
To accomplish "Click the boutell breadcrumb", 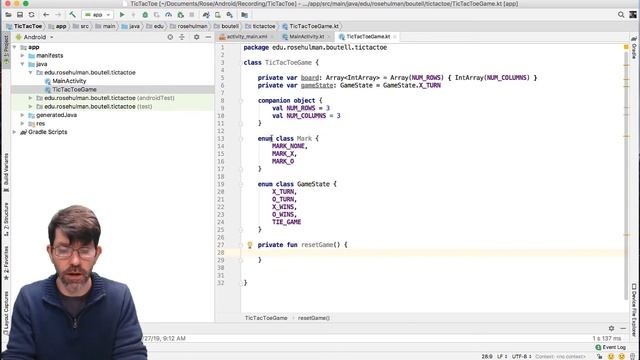I will pyautogui.click(x=227, y=26).
